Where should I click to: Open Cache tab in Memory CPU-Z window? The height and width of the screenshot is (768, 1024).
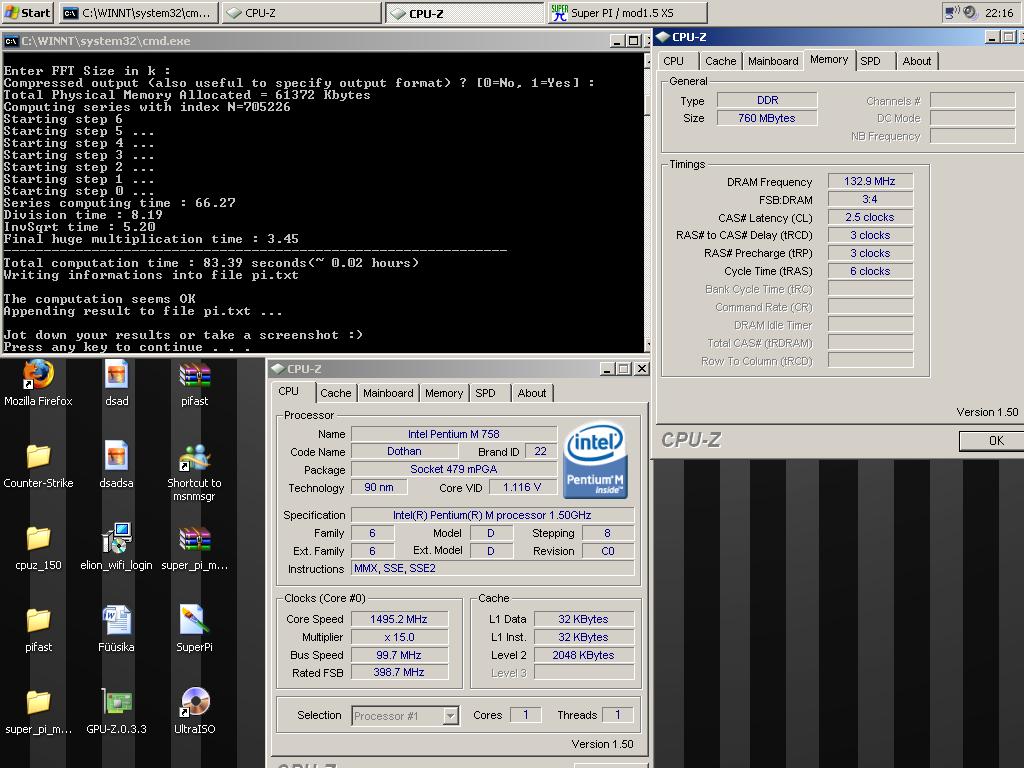tap(720, 61)
